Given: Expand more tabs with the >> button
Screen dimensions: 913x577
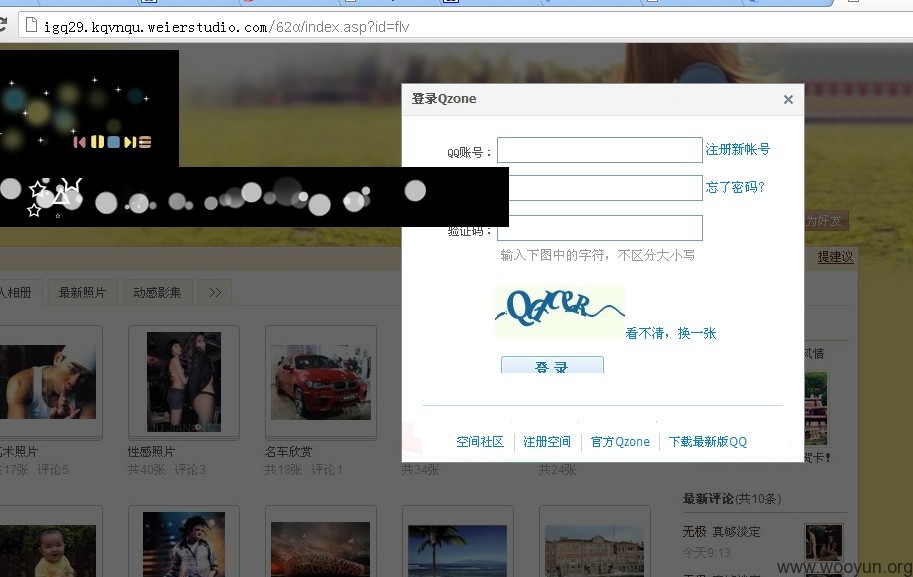Looking at the screenshot, I should (215, 292).
